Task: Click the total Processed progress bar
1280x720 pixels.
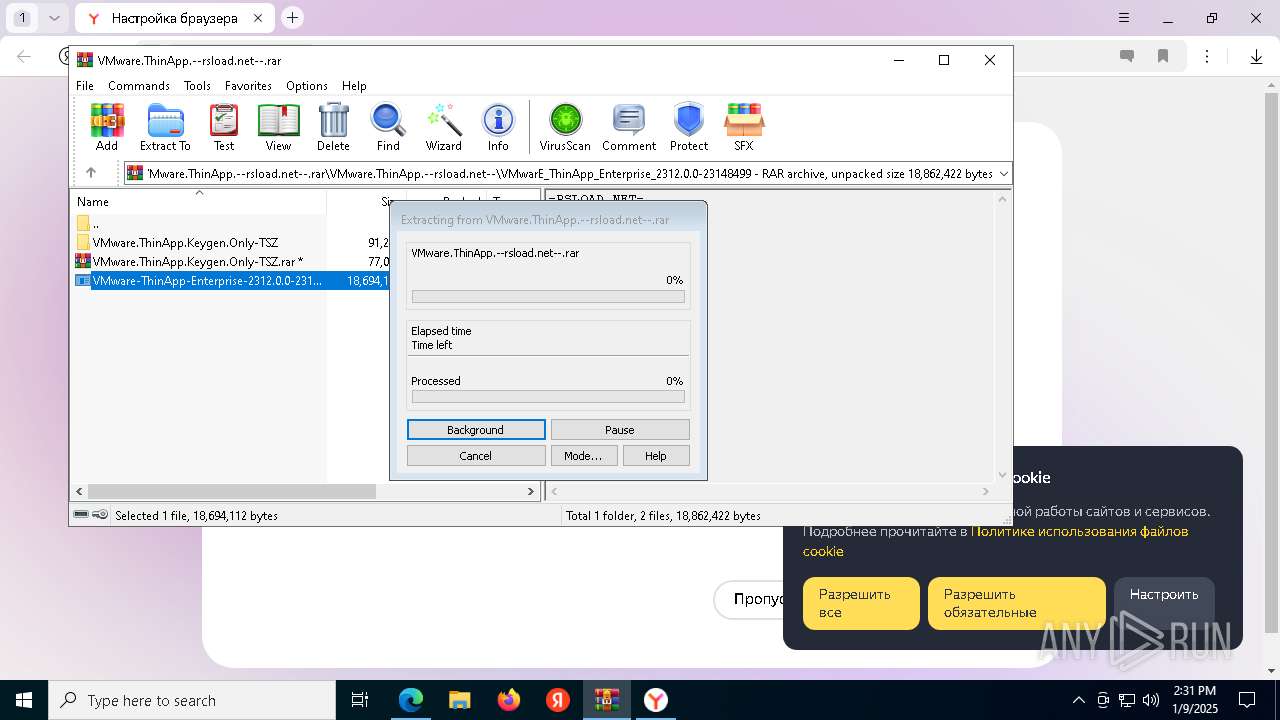Action: [x=548, y=397]
